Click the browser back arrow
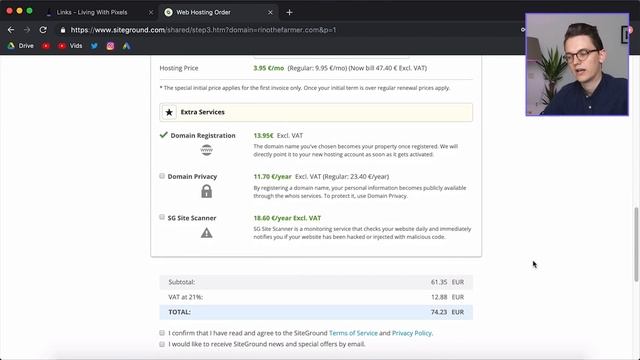Screen dimensions: 640x360 [x=11, y=30]
